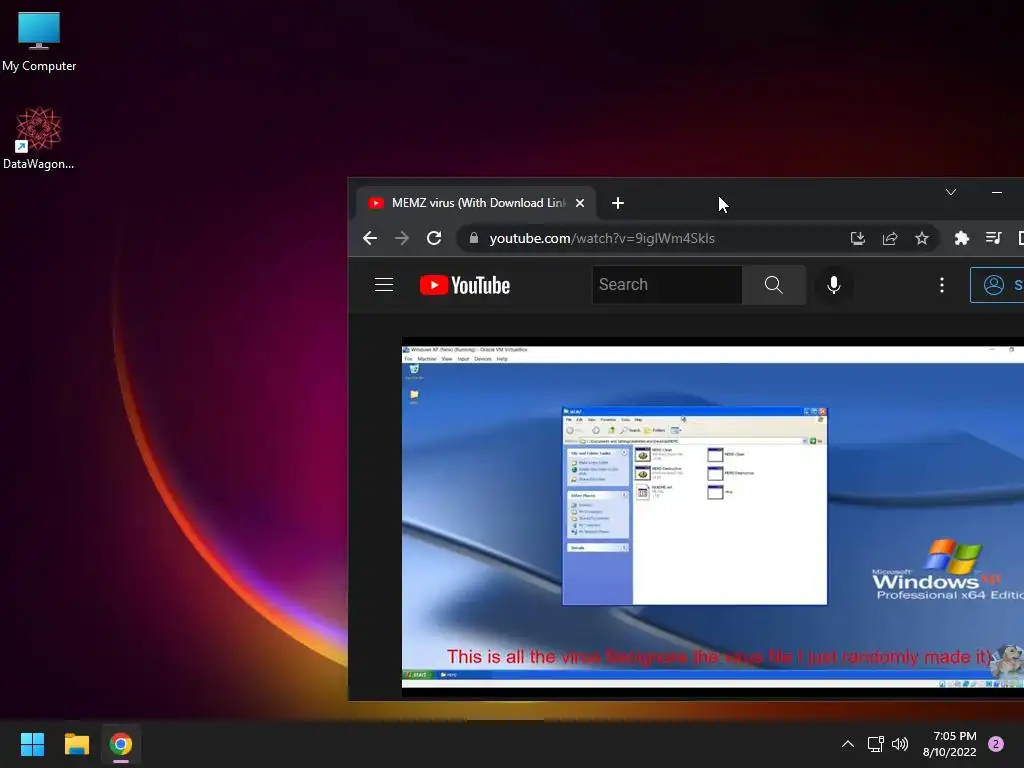Go to YouTube home via logo
1024x768 pixels.
point(465,285)
